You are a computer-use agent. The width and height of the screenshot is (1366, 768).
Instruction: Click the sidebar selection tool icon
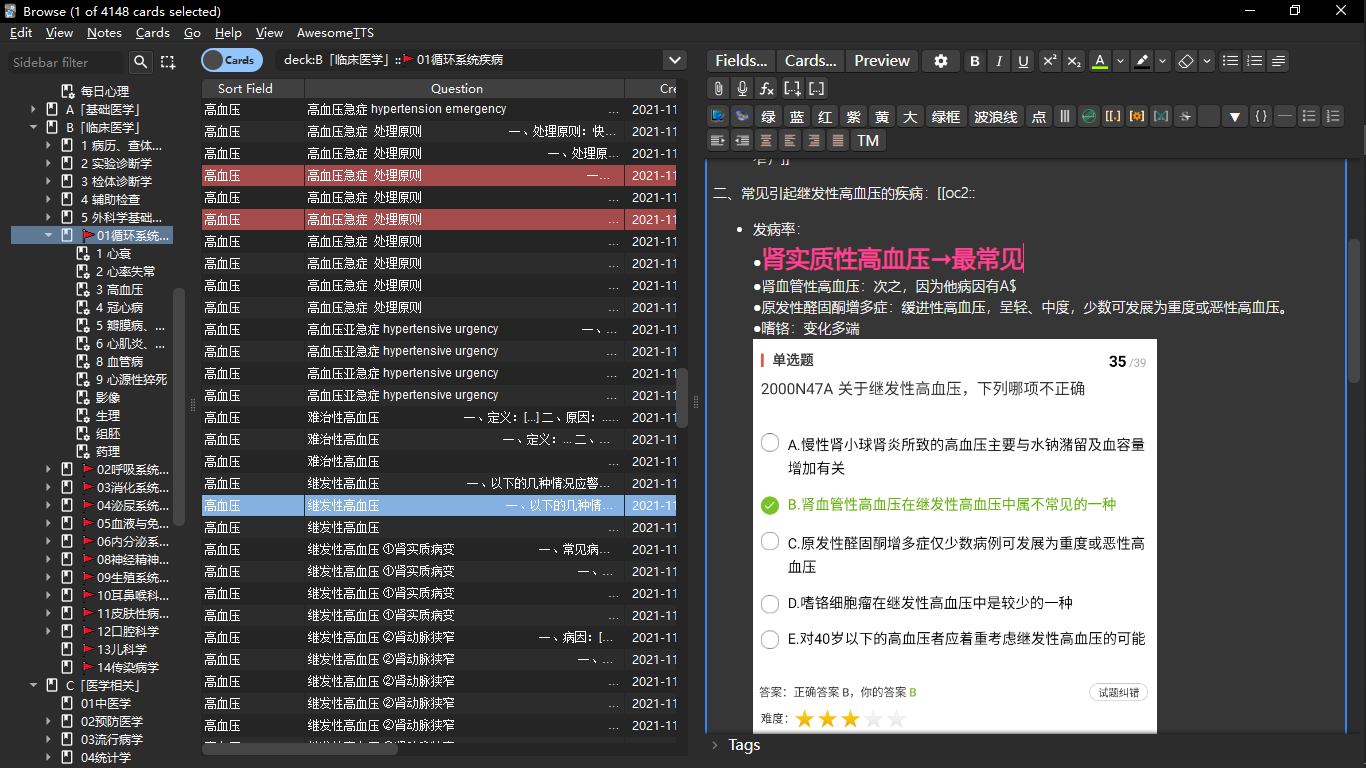click(168, 62)
